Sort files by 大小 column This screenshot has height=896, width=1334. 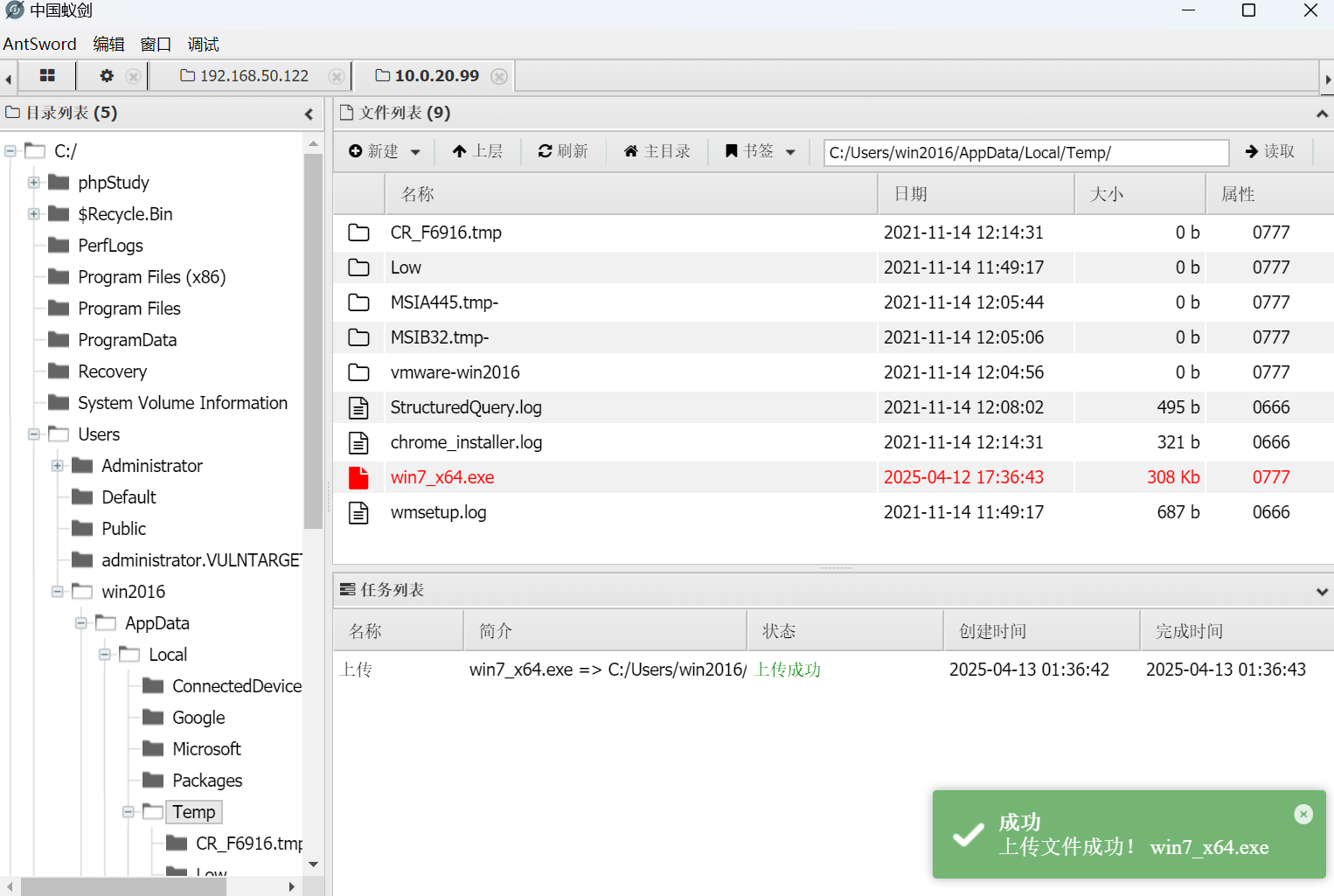(1141, 194)
